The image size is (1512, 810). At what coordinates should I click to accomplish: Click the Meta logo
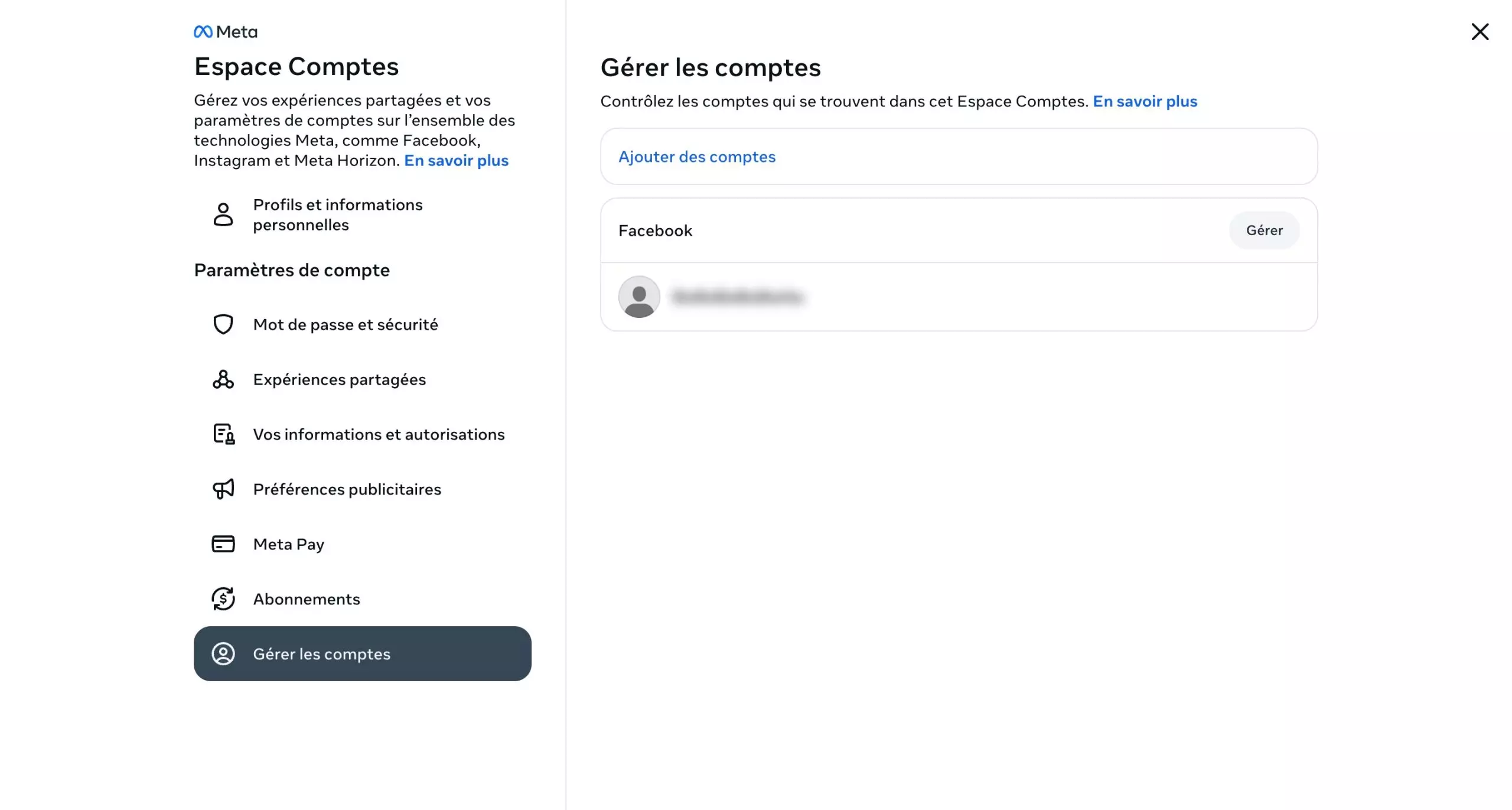(226, 32)
